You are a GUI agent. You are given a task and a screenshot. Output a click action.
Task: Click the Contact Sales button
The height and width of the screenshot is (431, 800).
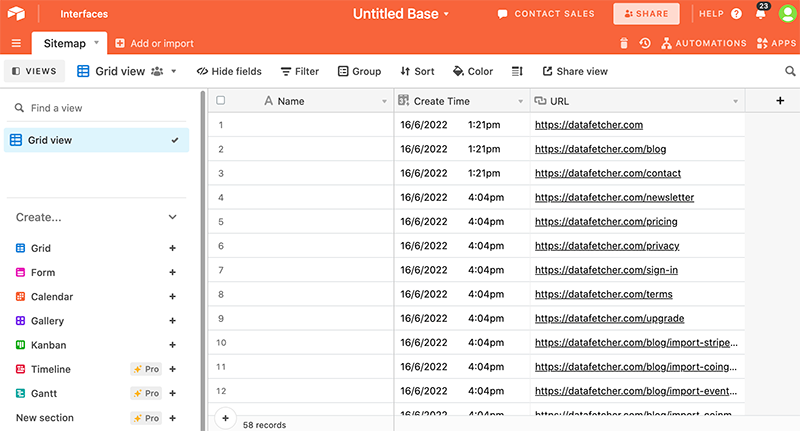546,14
